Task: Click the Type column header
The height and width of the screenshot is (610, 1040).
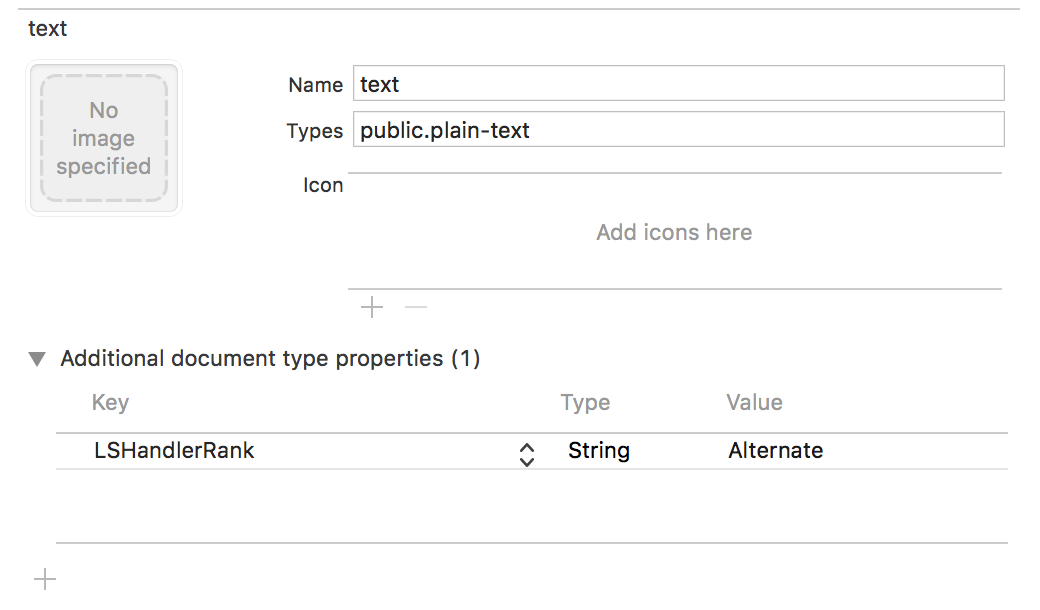Action: click(585, 402)
